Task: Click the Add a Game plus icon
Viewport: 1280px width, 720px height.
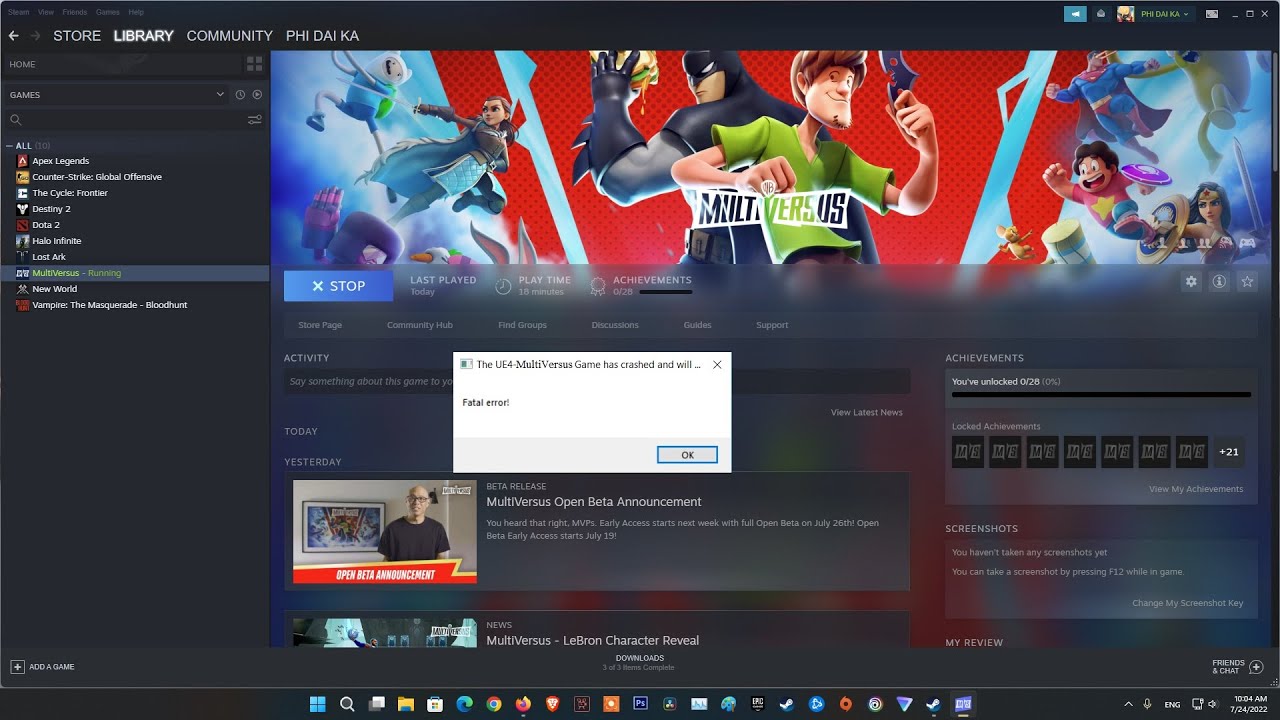Action: 17,666
